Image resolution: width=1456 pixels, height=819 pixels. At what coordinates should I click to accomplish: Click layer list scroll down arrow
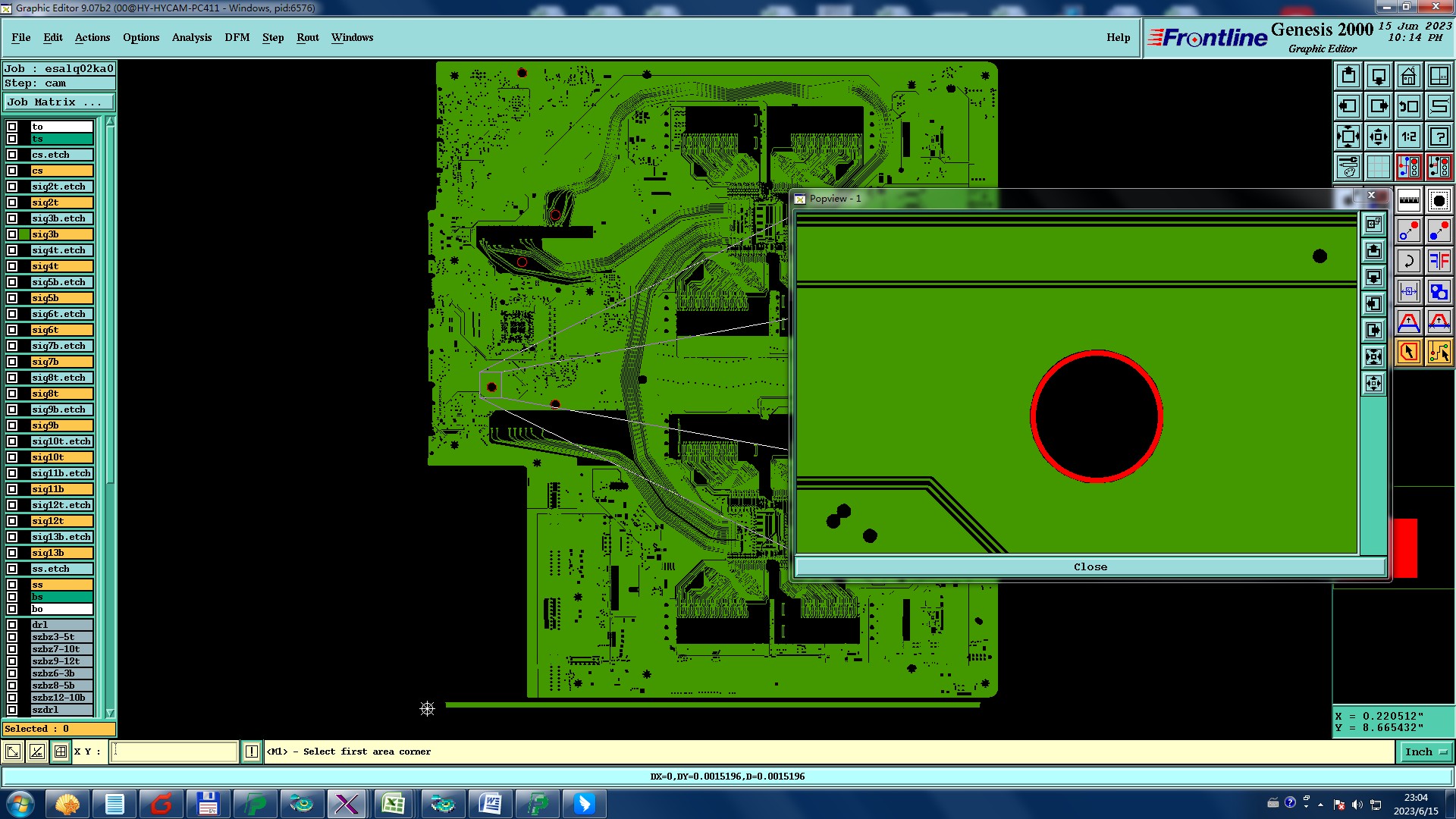(x=110, y=713)
